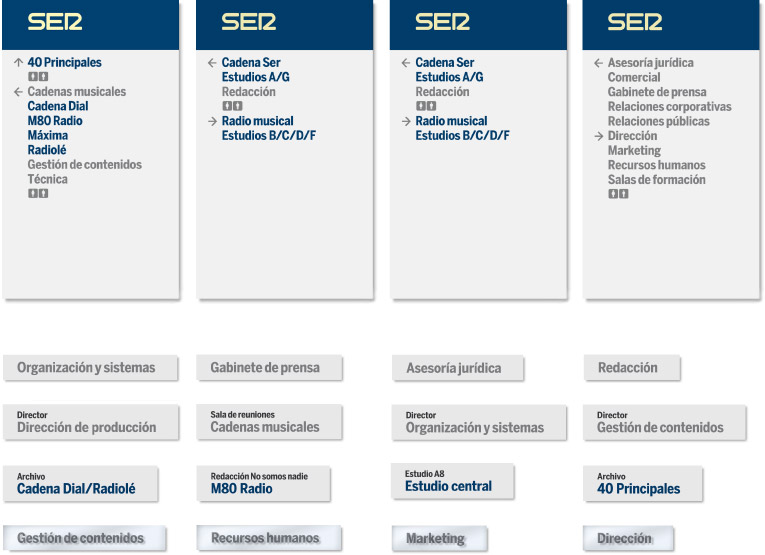765x555 pixels.
Task: Click the SER logo on the fourth panel
Action: pyautogui.click(x=635, y=22)
